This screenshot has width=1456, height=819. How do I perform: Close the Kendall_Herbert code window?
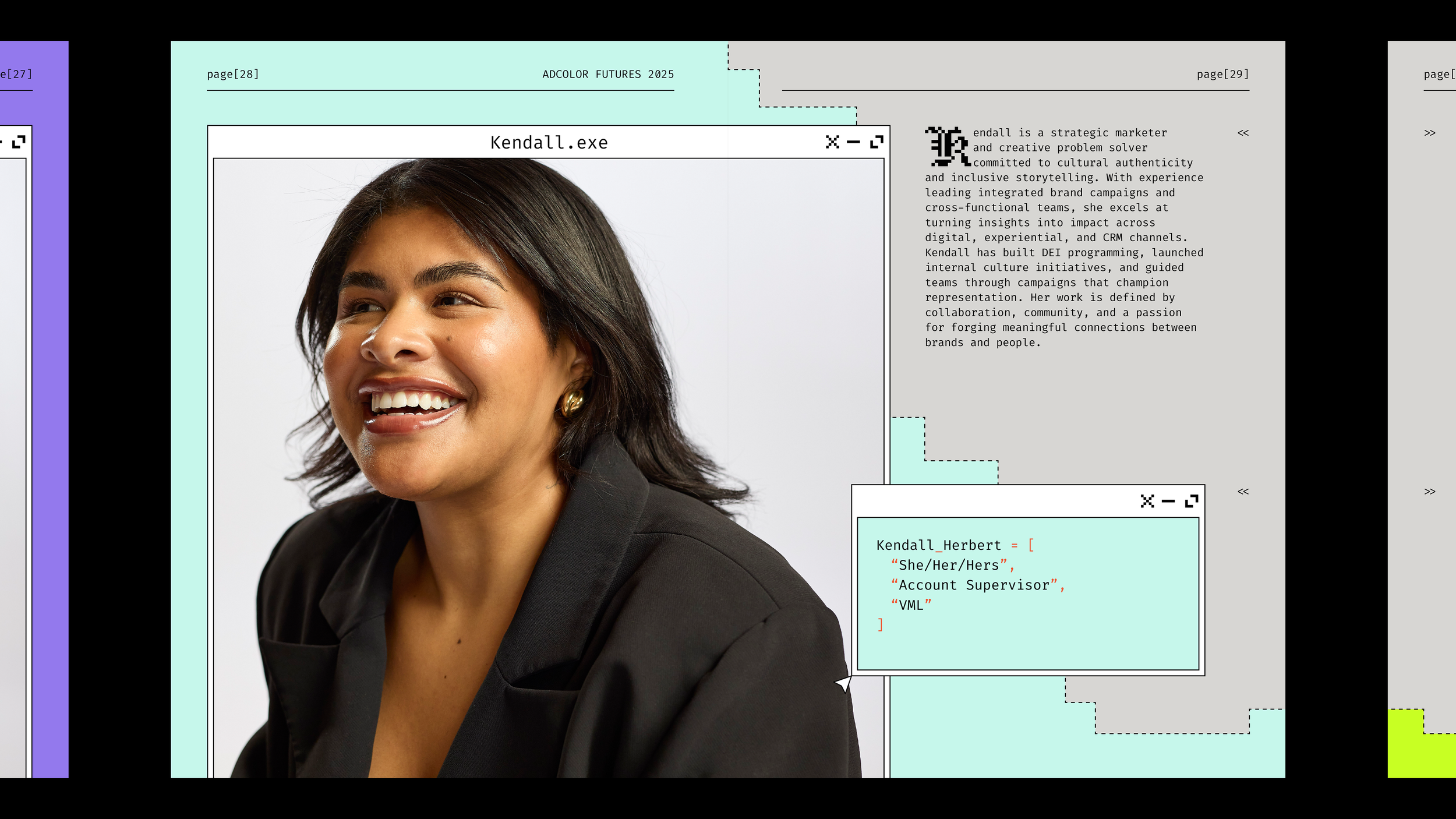pos(1147,501)
